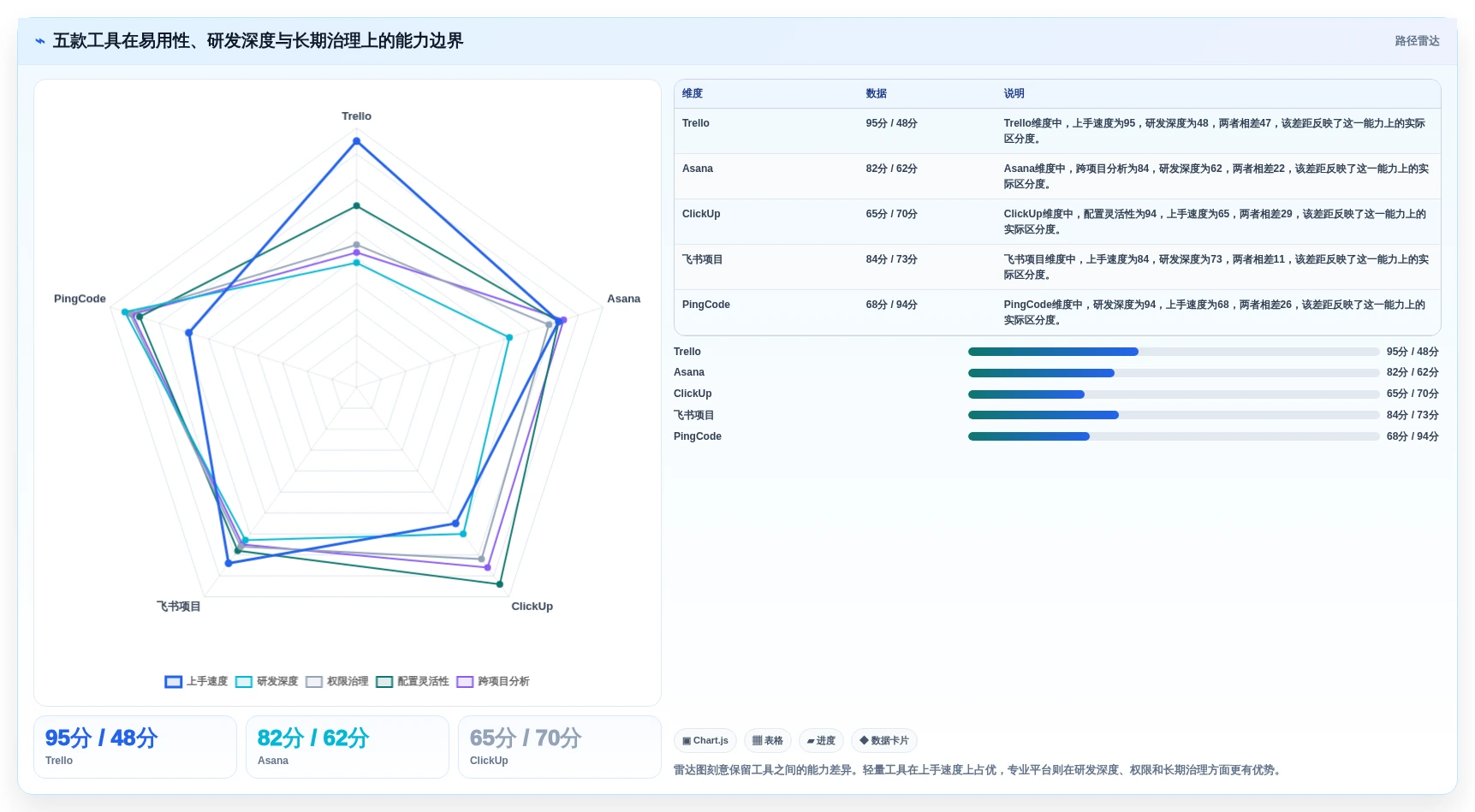Click table cell 84分 / 73分
1475x812 pixels.
pyautogui.click(x=891, y=259)
